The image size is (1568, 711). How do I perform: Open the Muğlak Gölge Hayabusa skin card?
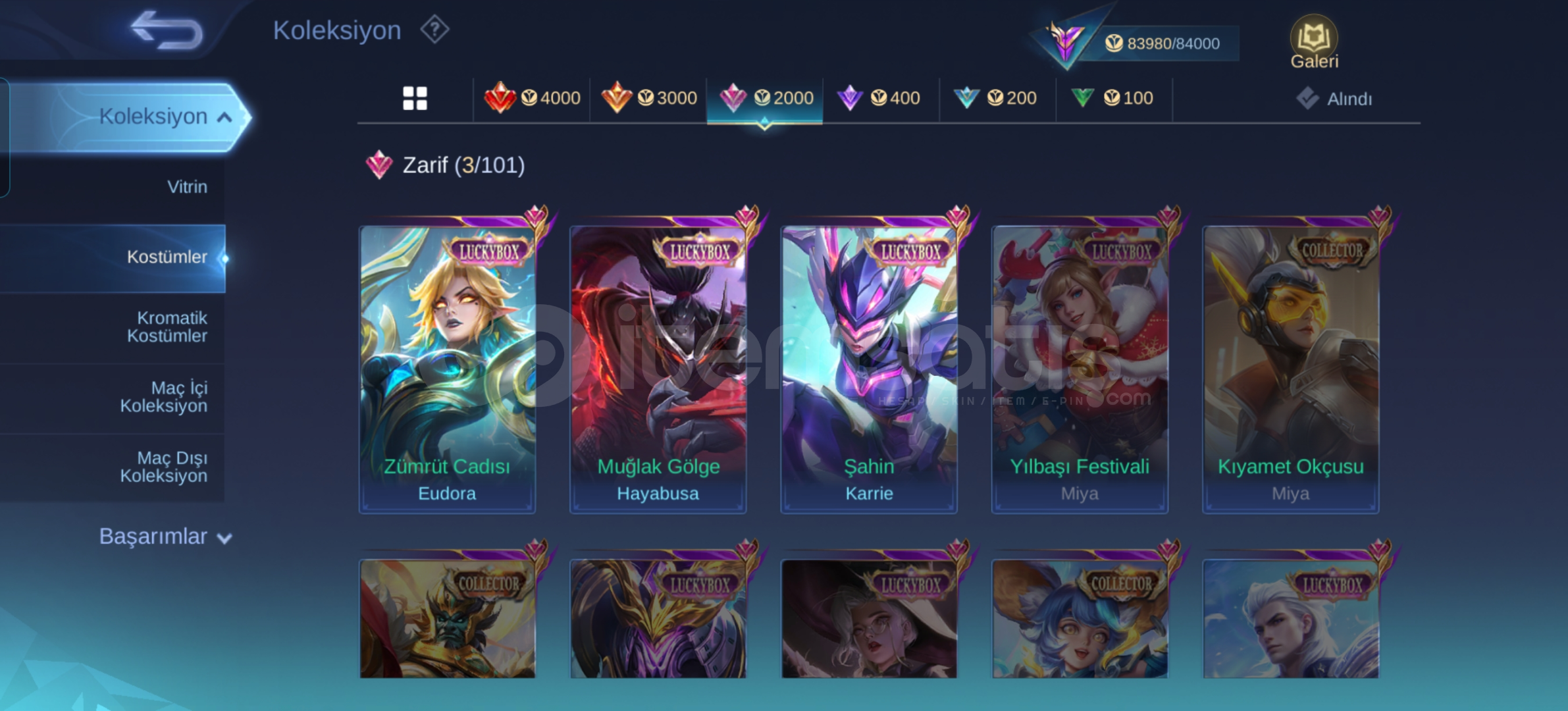[658, 369]
